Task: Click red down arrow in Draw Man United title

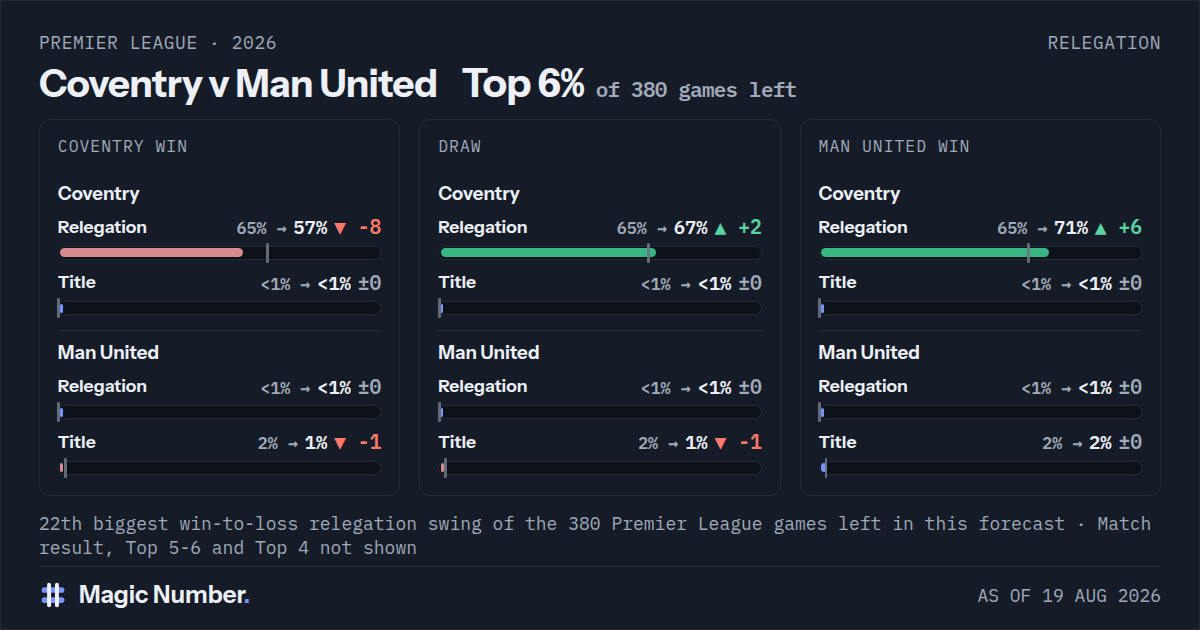Action: point(720,443)
